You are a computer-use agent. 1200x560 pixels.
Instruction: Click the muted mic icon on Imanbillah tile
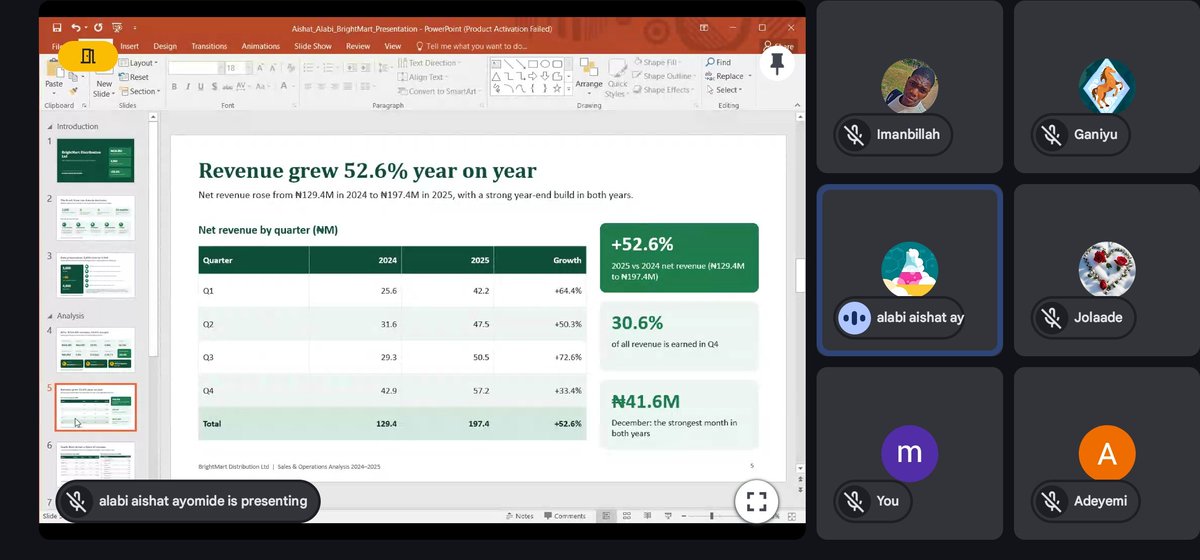point(853,134)
